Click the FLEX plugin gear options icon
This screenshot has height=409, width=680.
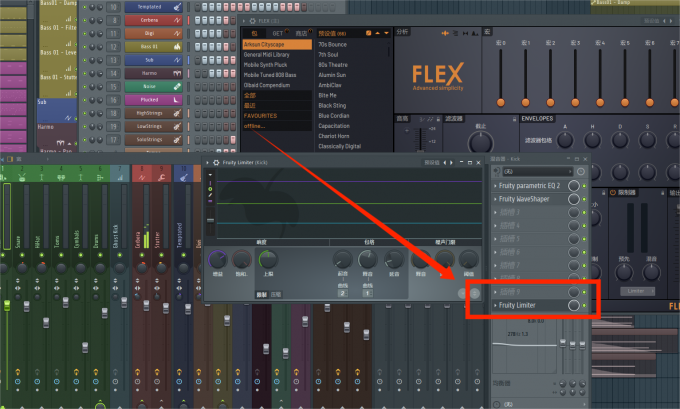click(252, 21)
